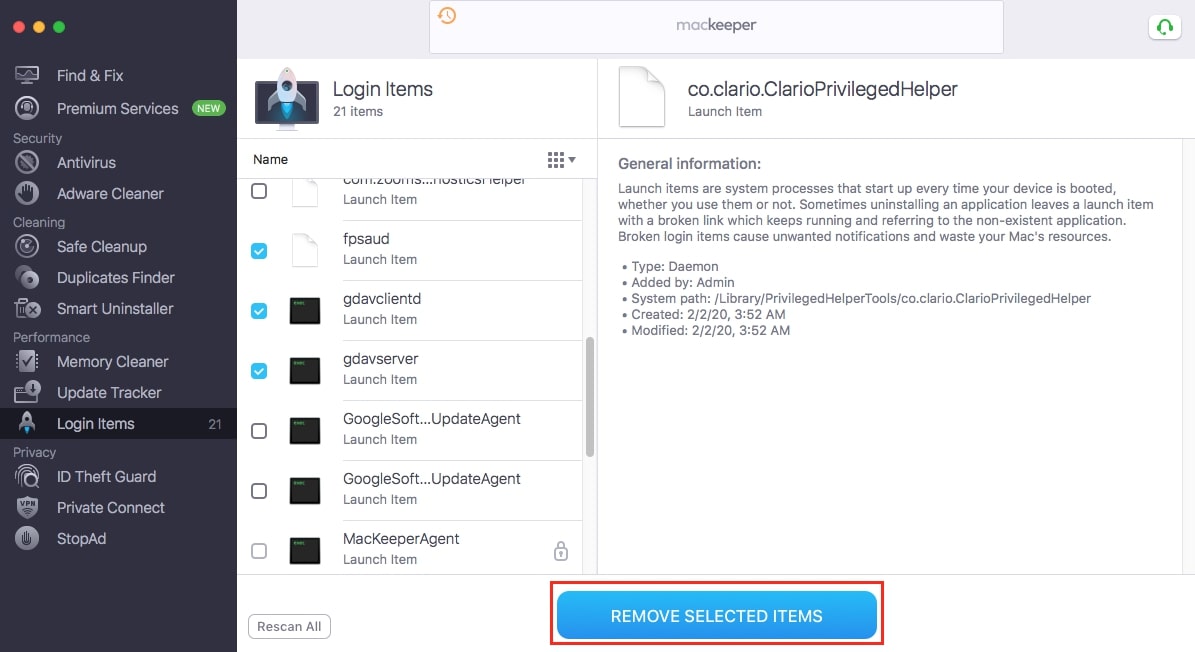Click the MacKeeperAgent terminal icon
Viewport: 1195px width, 652px height.
click(x=305, y=551)
